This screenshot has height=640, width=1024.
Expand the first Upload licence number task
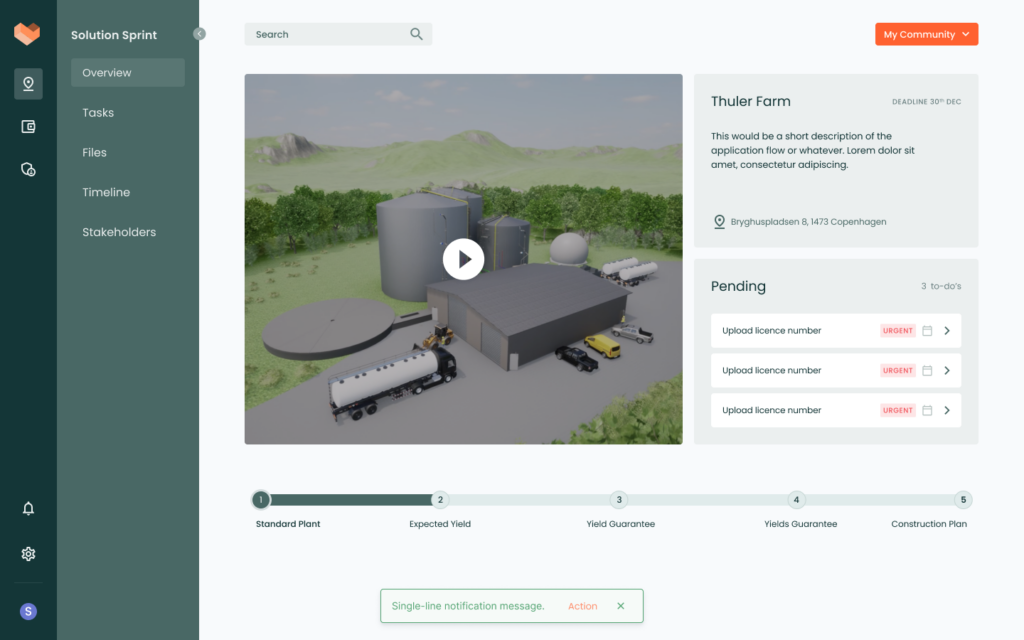click(x=947, y=330)
